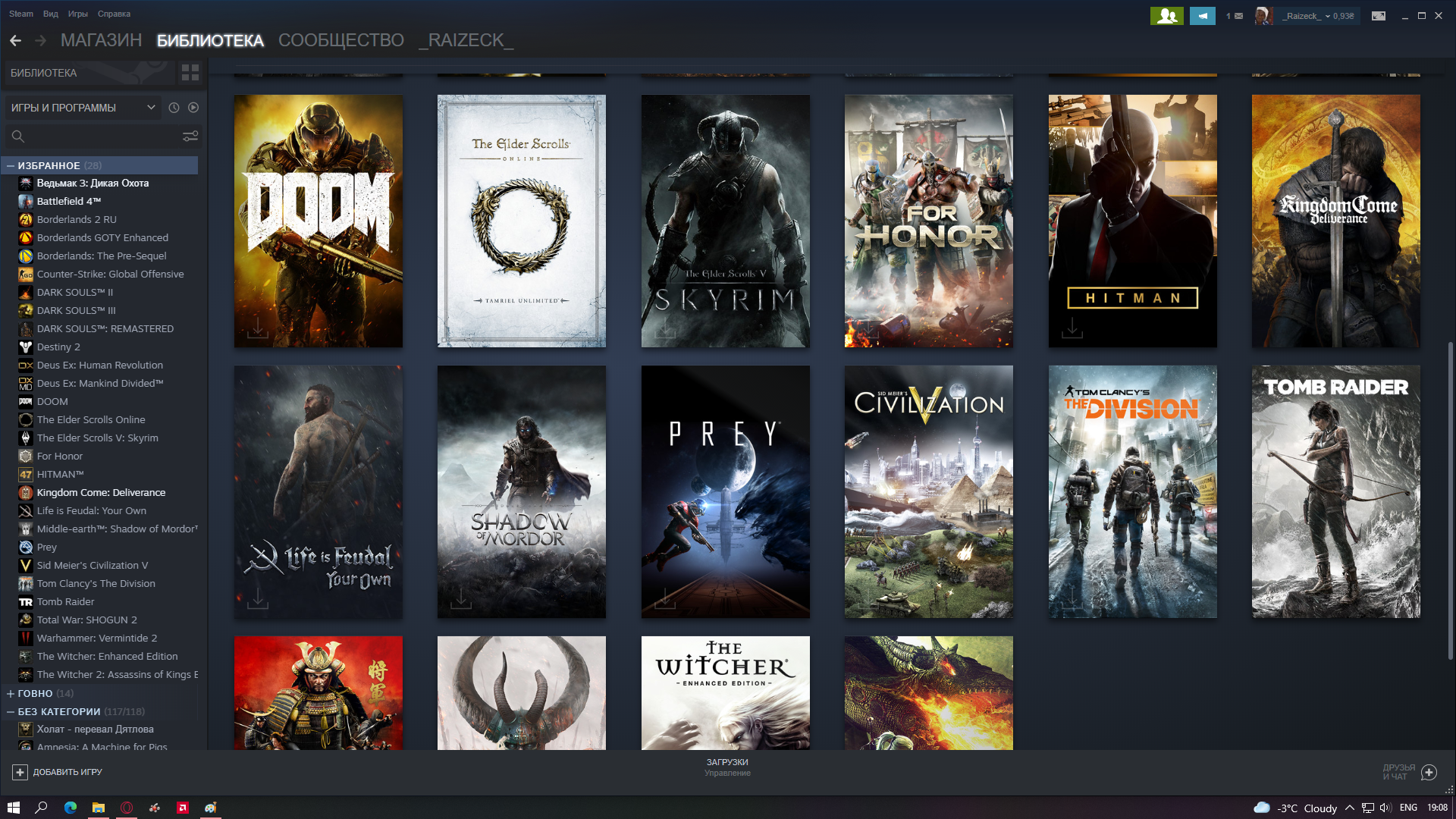Switch input language ENG indicator
The height and width of the screenshot is (819, 1456).
click(x=1408, y=808)
